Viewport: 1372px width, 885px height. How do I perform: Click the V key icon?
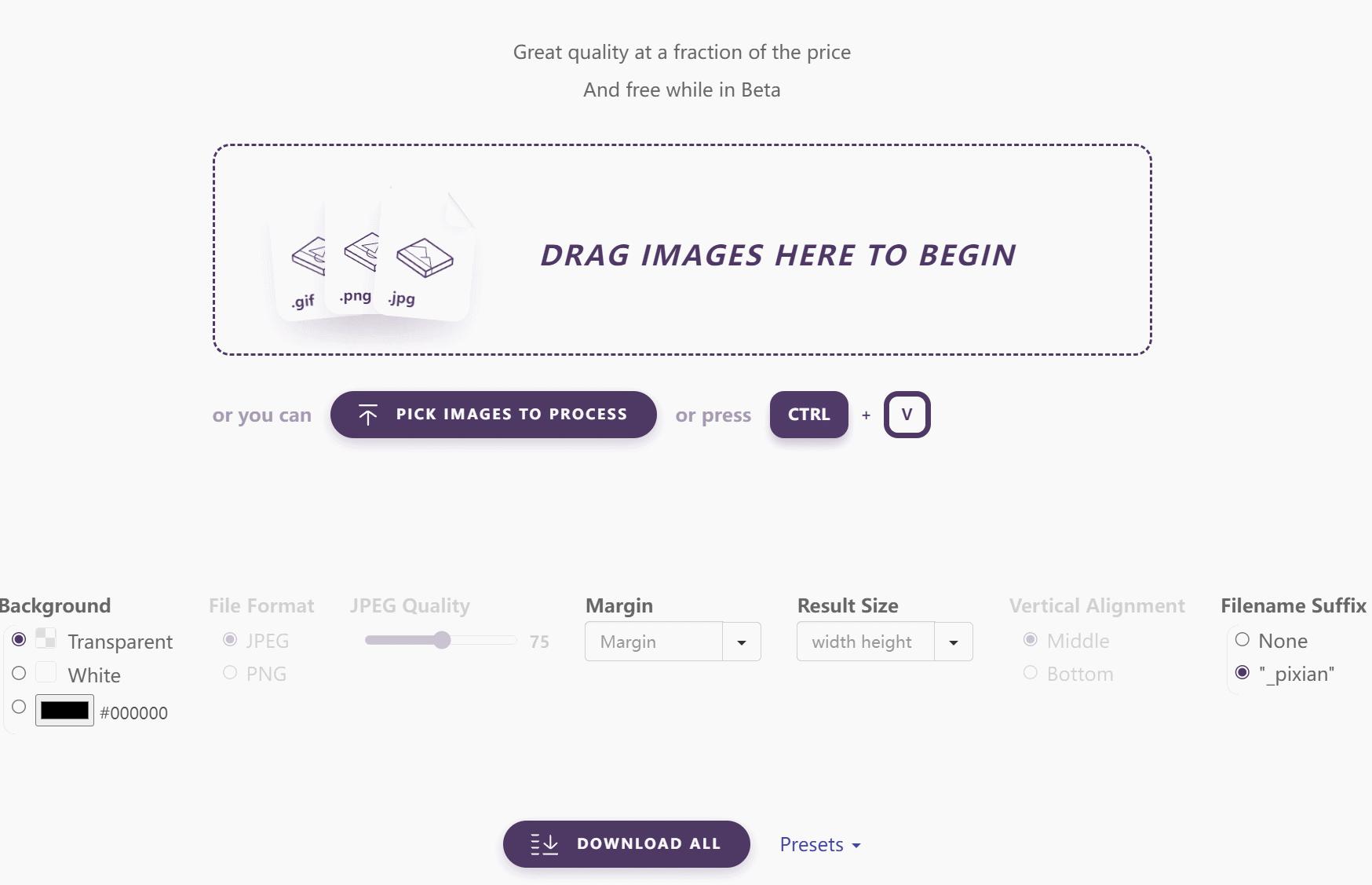[x=907, y=415]
